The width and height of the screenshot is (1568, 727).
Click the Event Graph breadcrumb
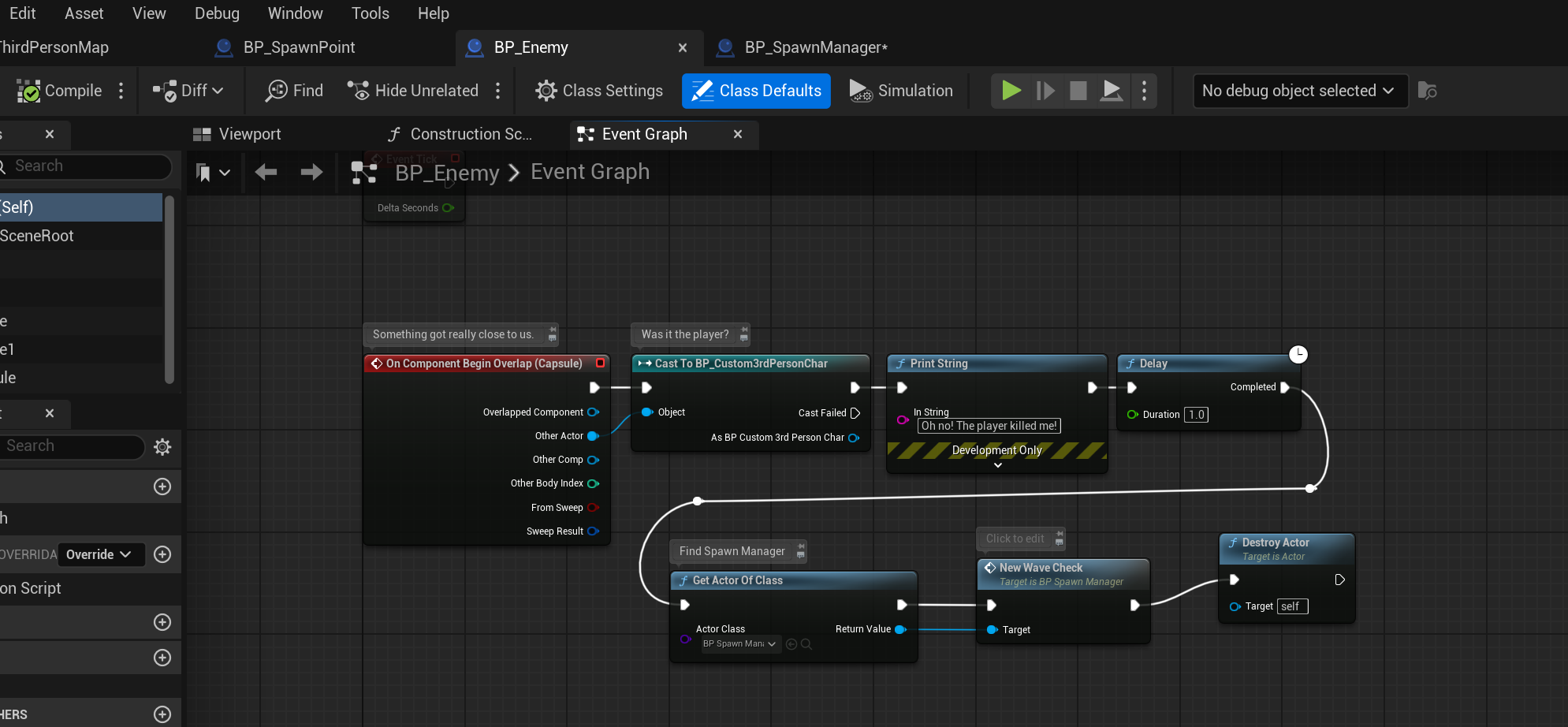(x=590, y=172)
